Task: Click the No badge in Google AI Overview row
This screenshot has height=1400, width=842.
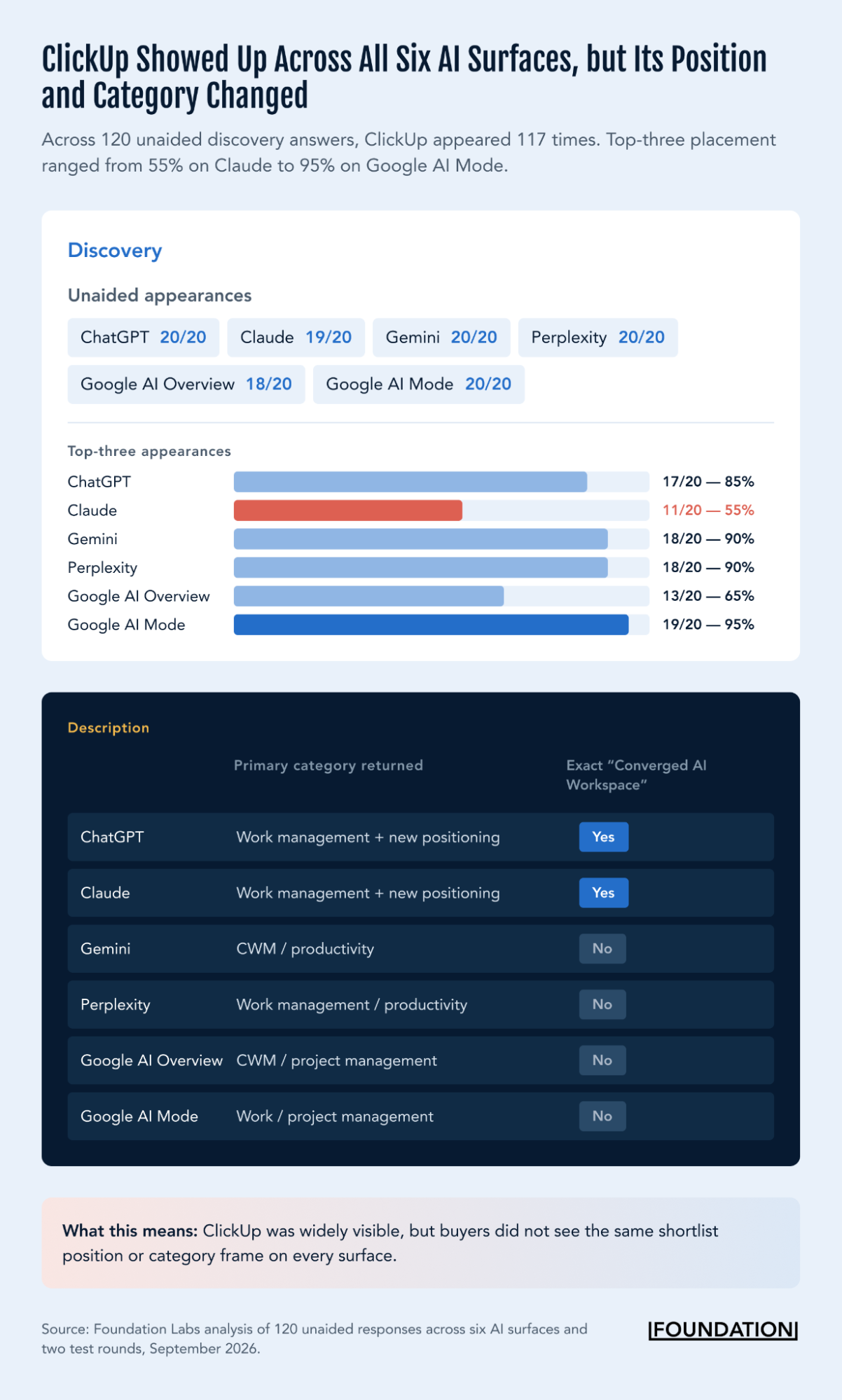Action: coord(602,1060)
